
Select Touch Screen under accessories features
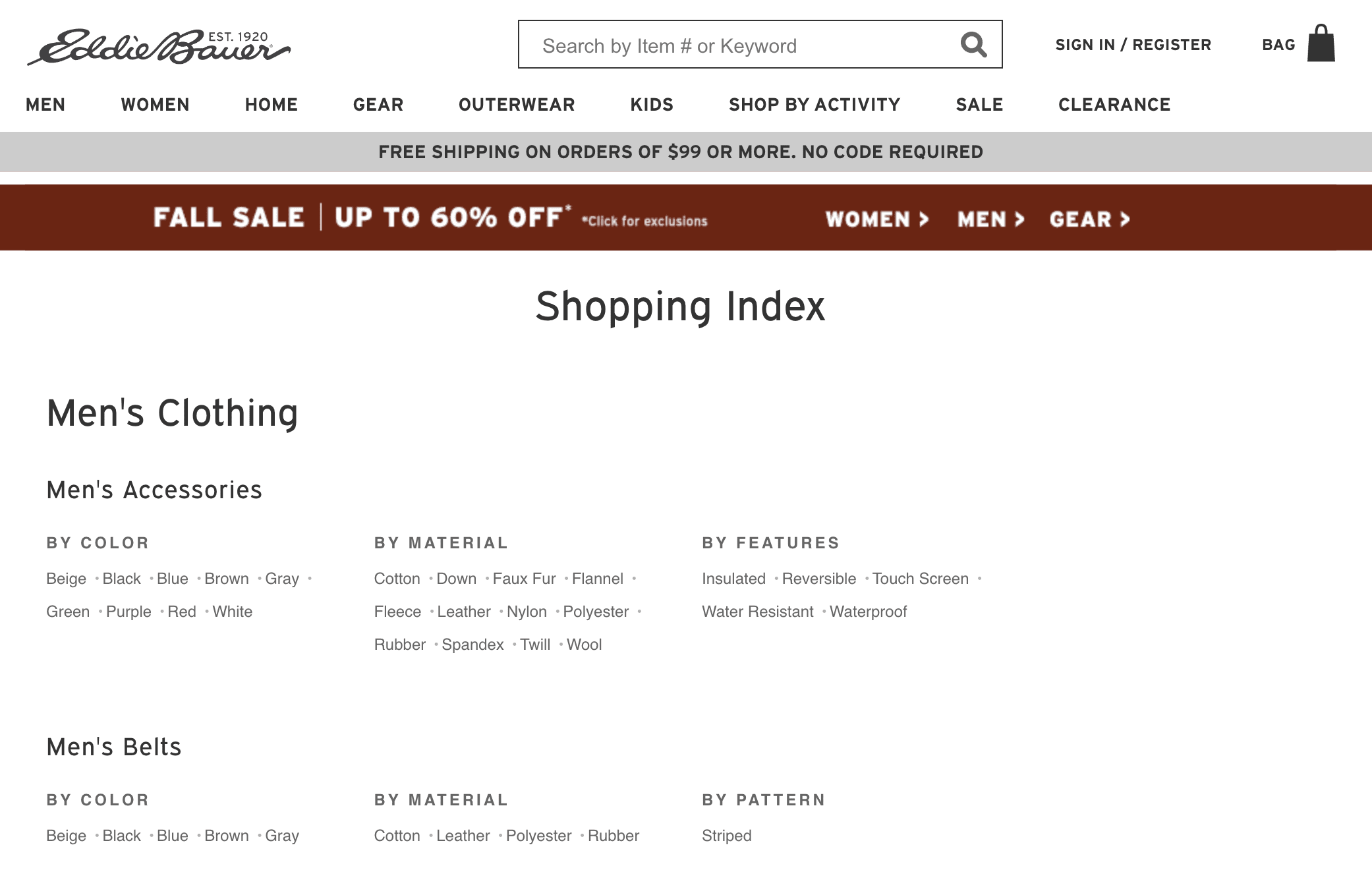pos(920,578)
